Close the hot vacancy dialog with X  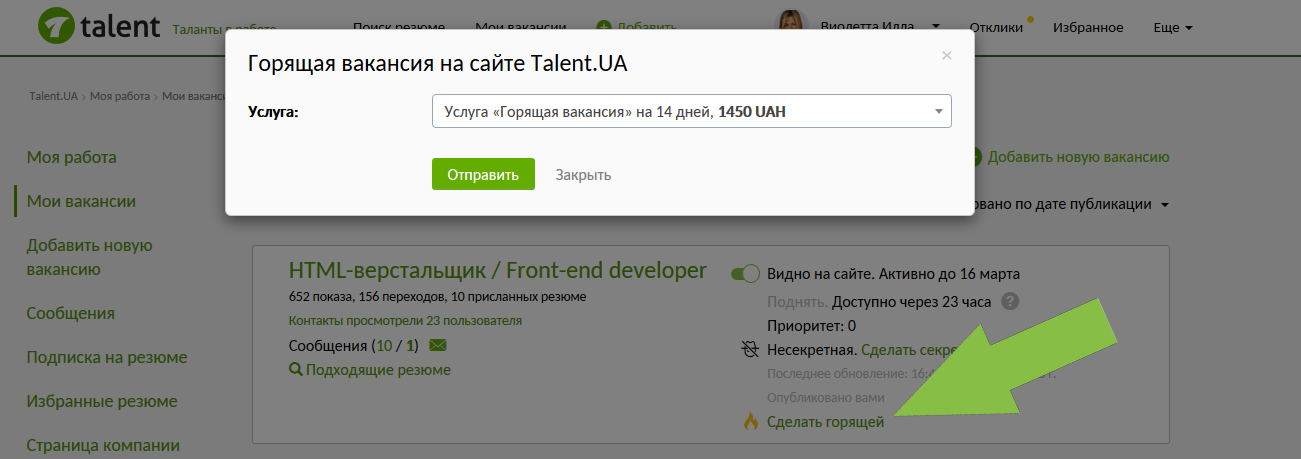coord(946,56)
